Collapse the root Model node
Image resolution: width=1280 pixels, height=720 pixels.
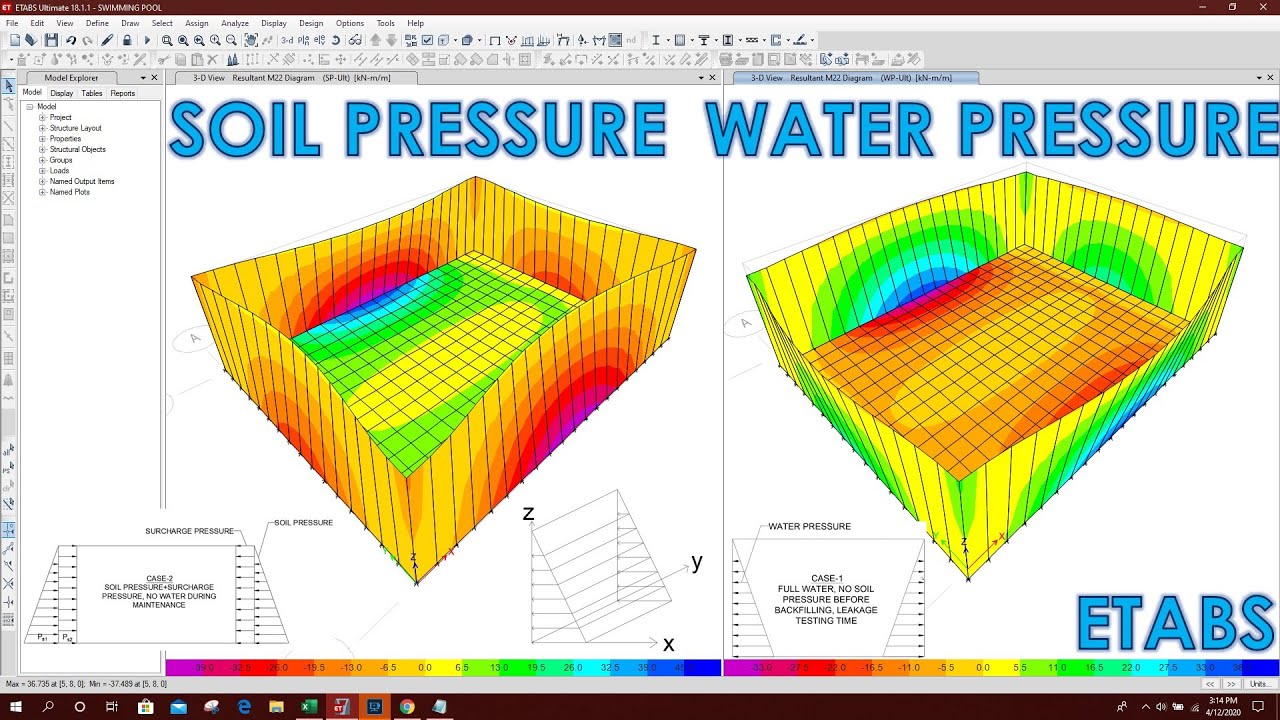click(x=30, y=106)
